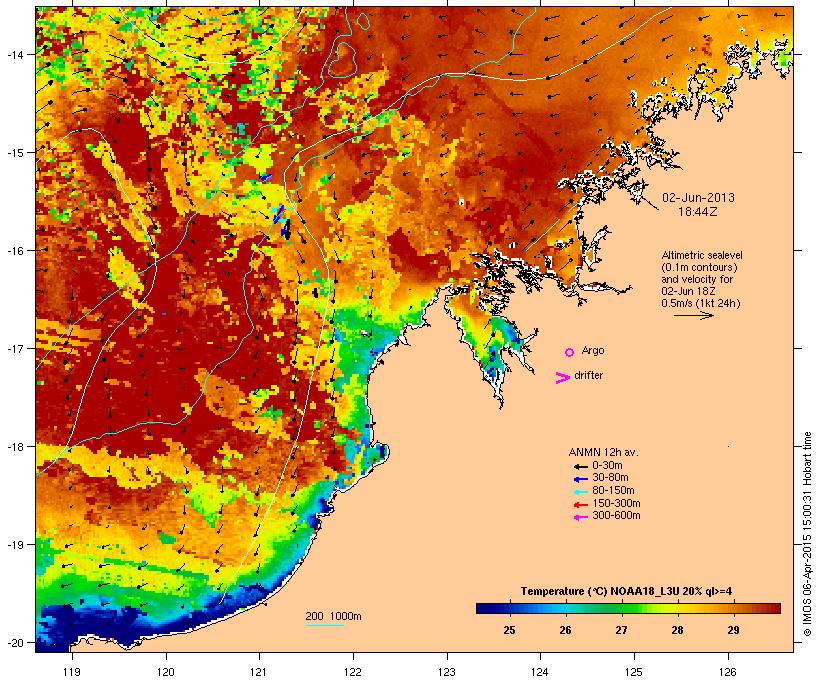Click the colorbar value '26'
Screen dimensions: 820x680
coord(565,630)
